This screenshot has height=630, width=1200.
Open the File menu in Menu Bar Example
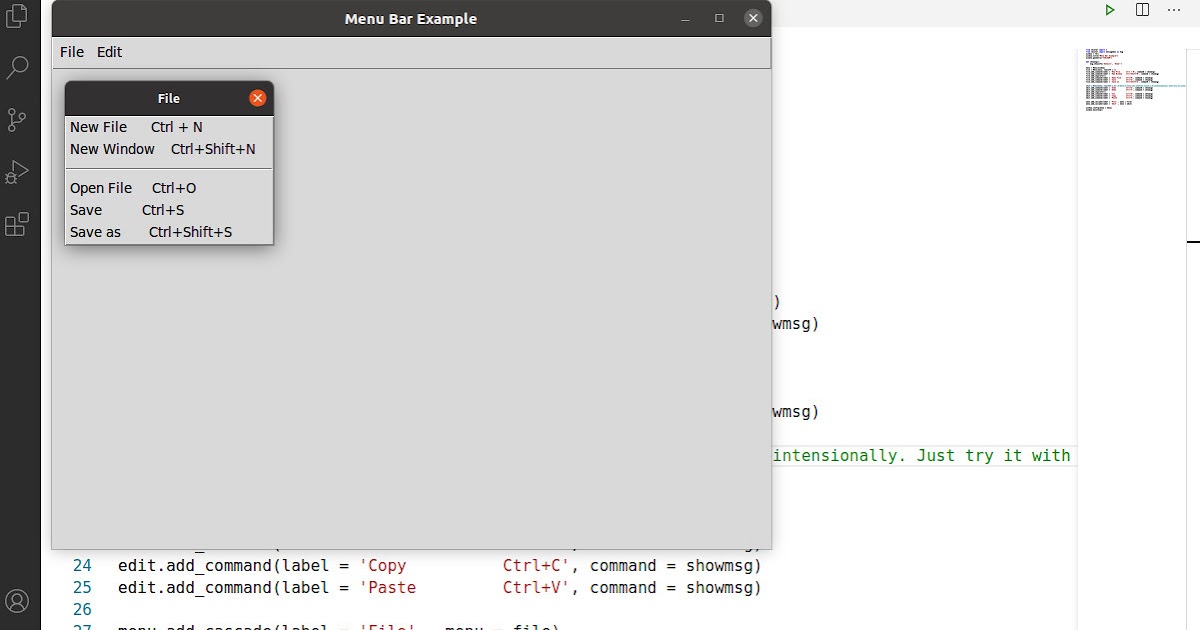70,52
